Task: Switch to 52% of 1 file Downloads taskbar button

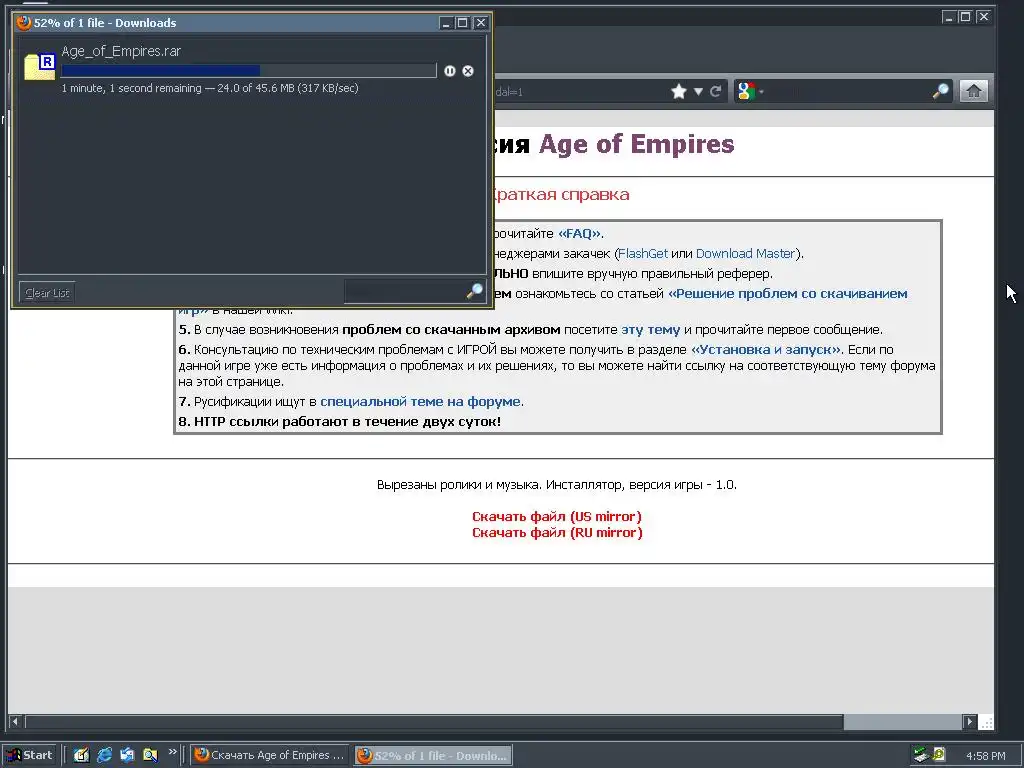Action: point(433,755)
